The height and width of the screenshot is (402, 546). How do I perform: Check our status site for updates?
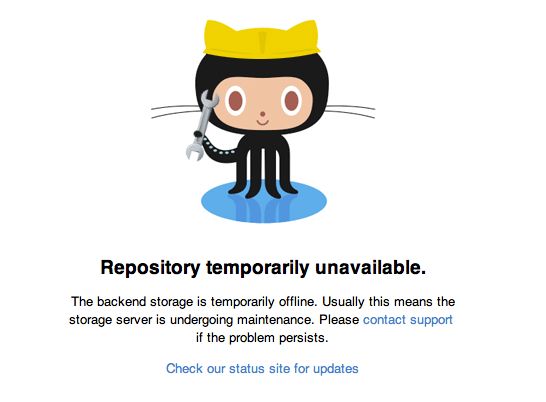[262, 368]
